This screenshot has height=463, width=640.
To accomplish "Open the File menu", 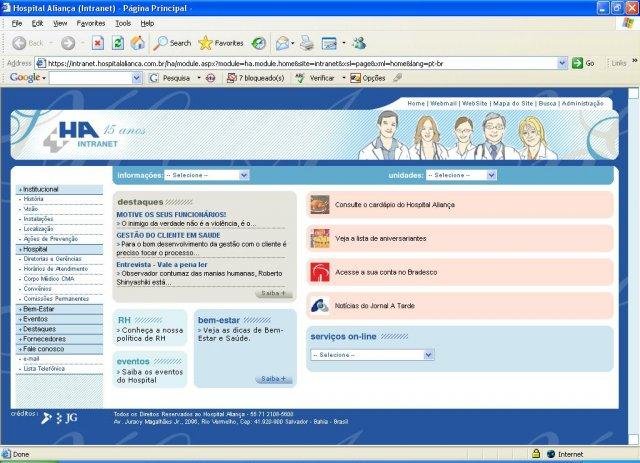I will pyautogui.click(x=17, y=23).
